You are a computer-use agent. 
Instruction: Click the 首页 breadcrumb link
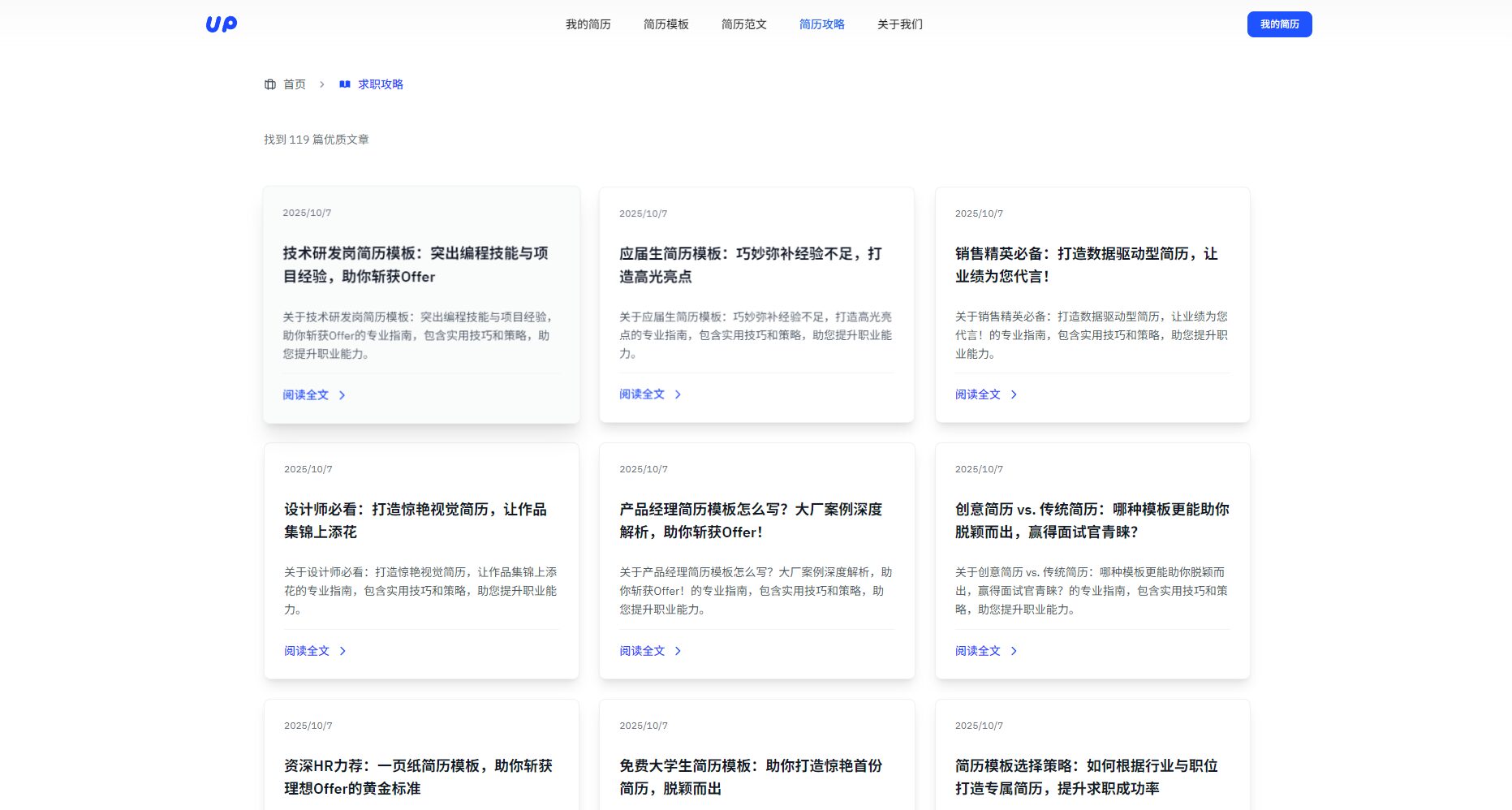point(294,84)
